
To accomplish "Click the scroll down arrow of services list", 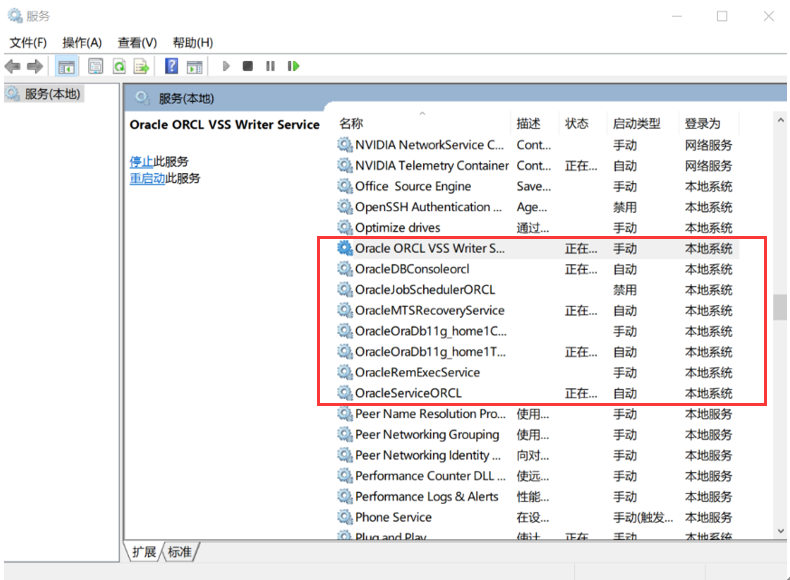I will click(x=780, y=531).
